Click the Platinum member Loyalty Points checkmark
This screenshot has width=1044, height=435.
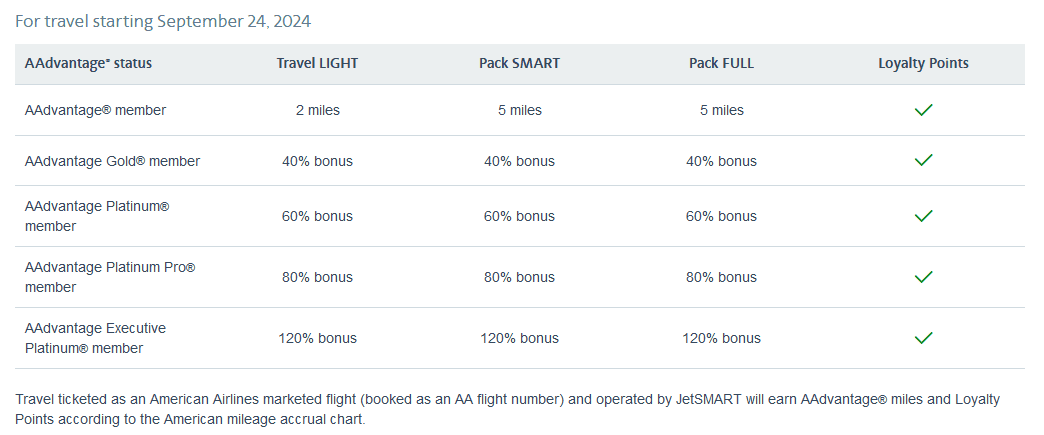tap(923, 216)
